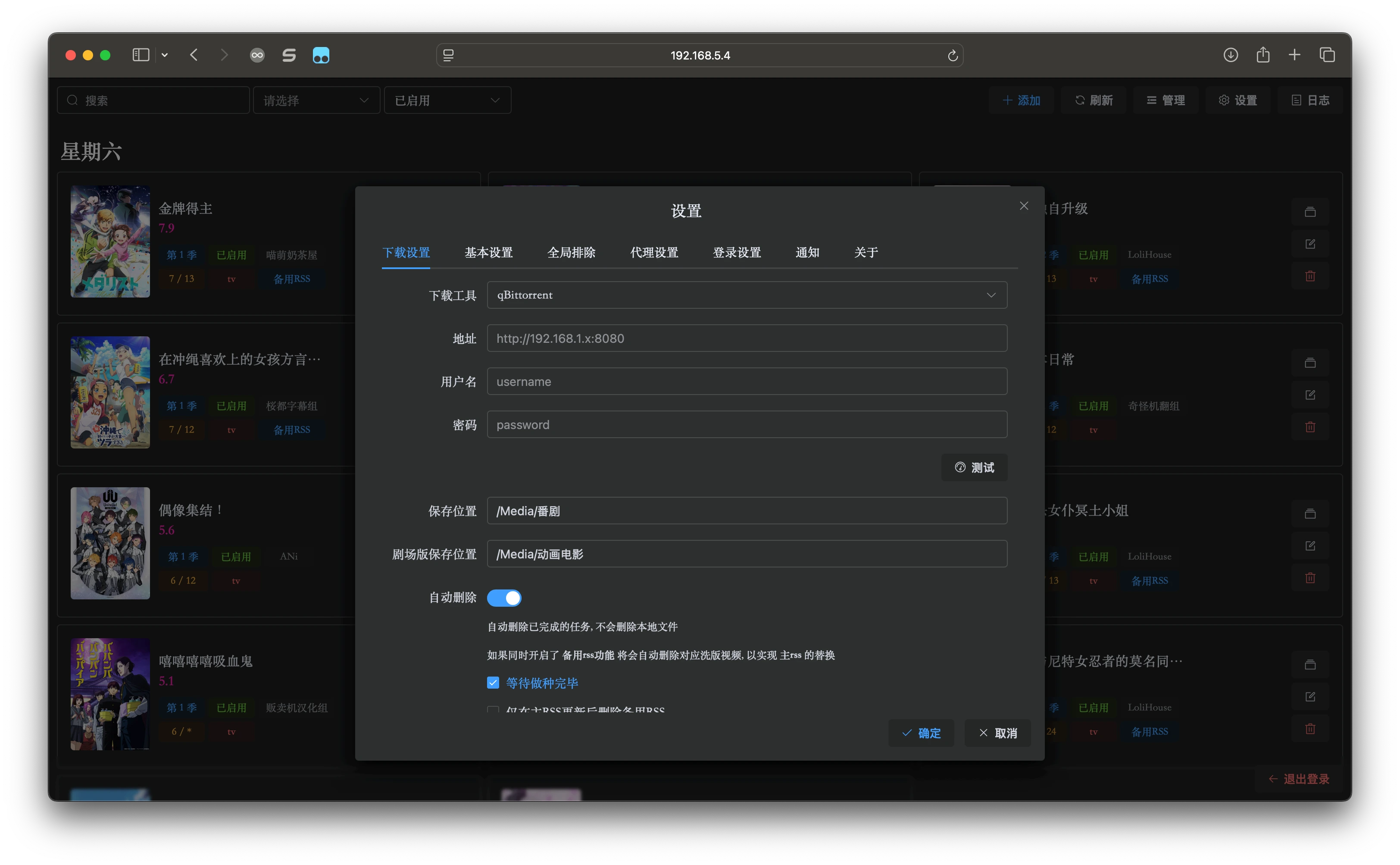The width and height of the screenshot is (1400, 865).
Task: Switch to the 基本设置 tab
Action: pos(488,252)
